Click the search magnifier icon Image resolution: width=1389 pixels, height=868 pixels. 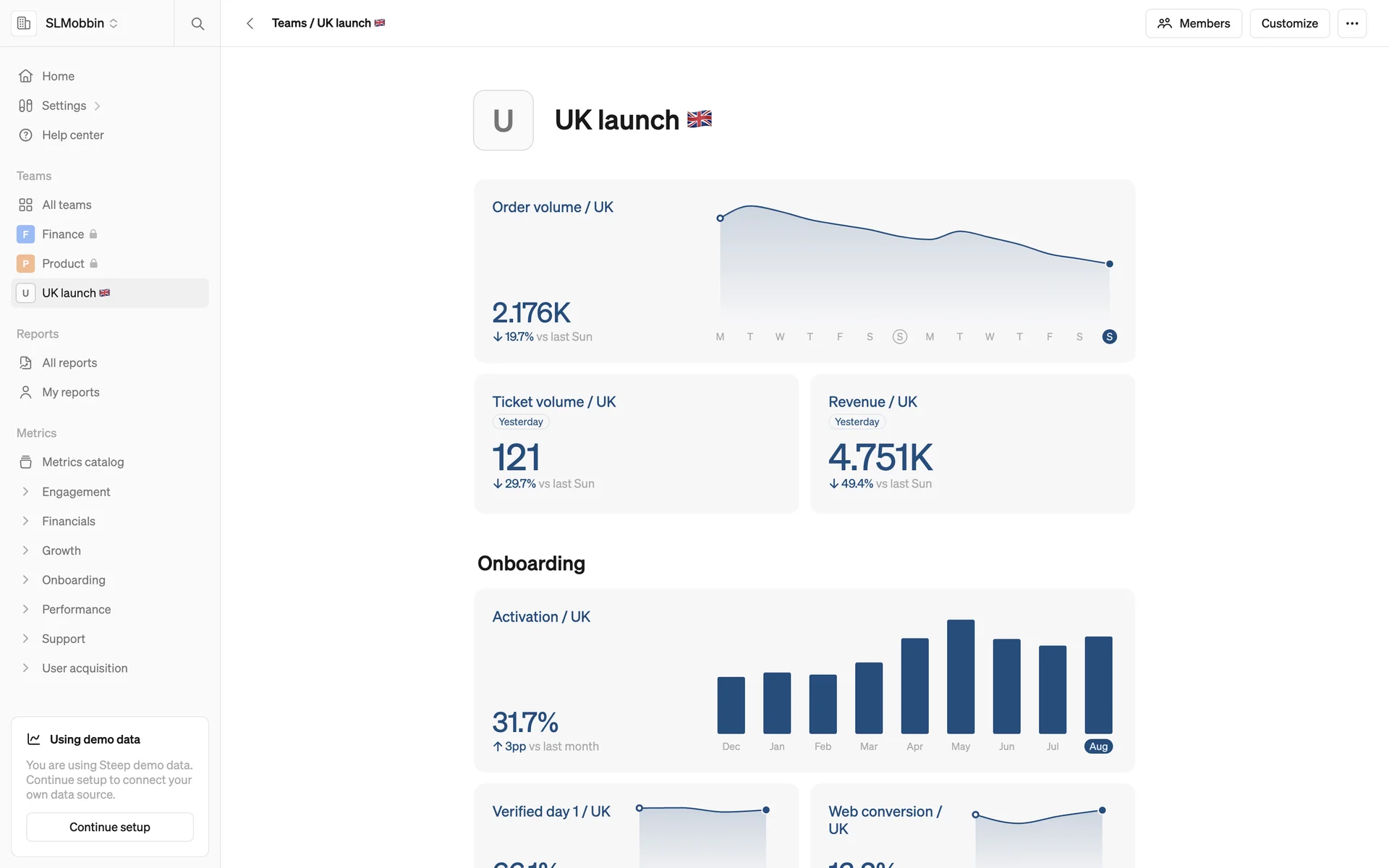tap(197, 24)
